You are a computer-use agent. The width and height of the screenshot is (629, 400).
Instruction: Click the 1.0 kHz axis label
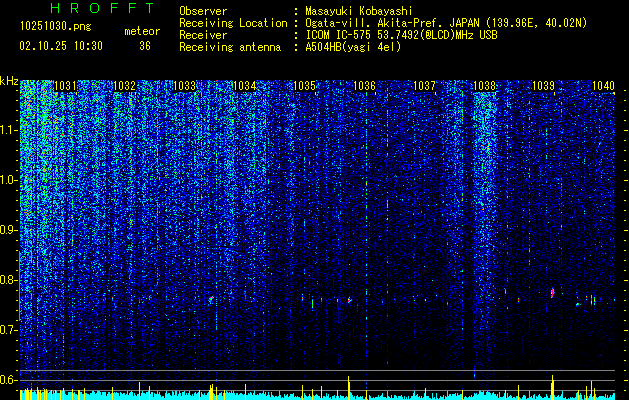click(9, 180)
